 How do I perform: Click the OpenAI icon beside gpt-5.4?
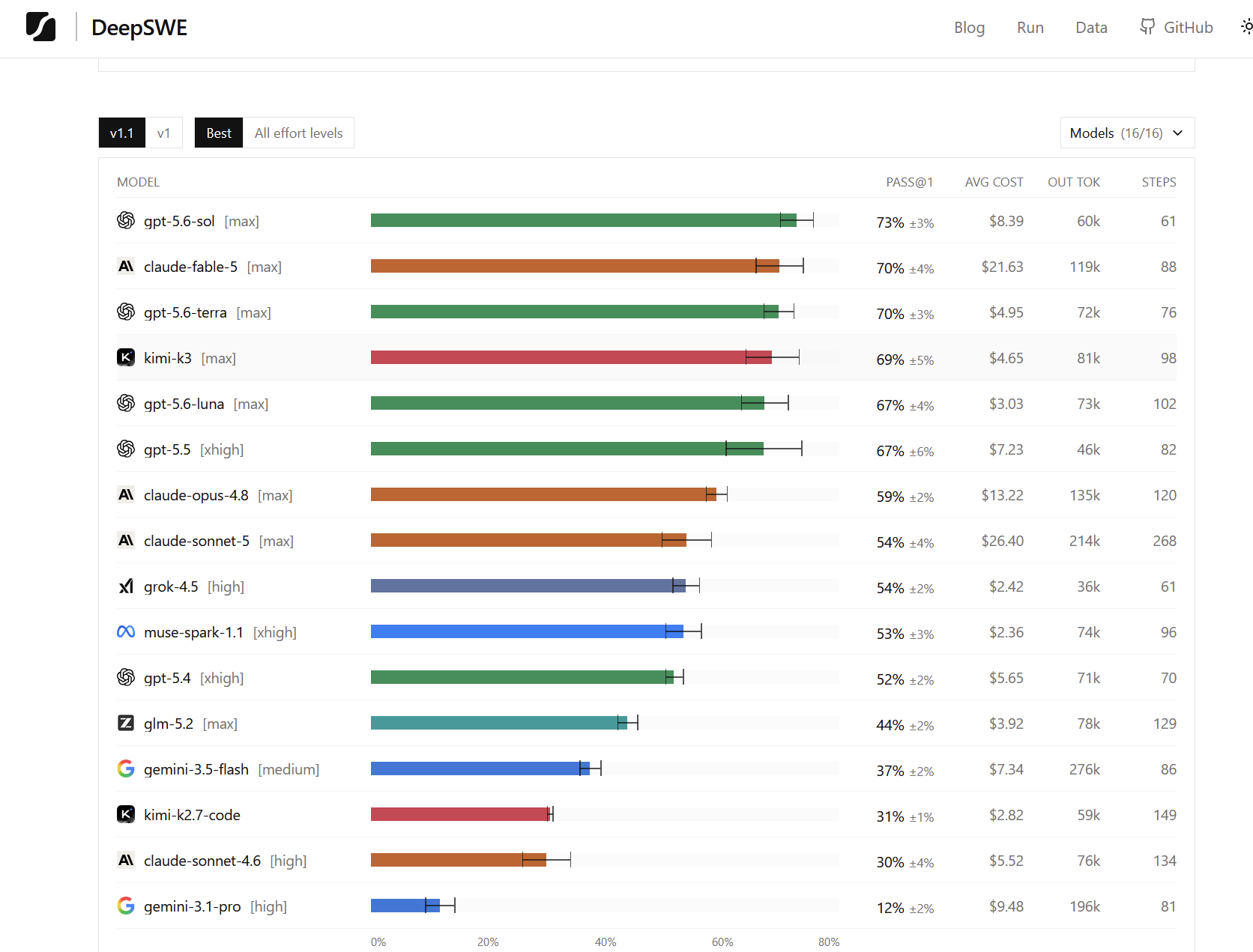tap(126, 677)
